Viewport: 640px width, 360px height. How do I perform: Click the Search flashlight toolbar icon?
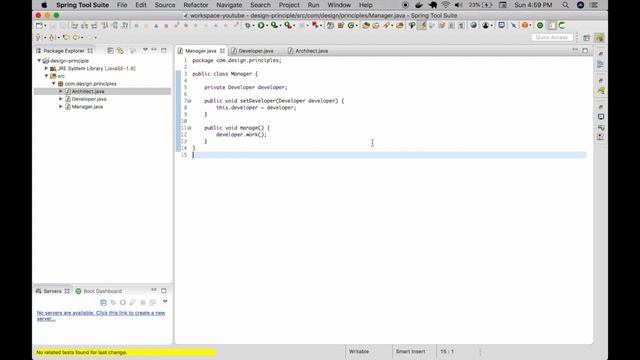tap(386, 25)
